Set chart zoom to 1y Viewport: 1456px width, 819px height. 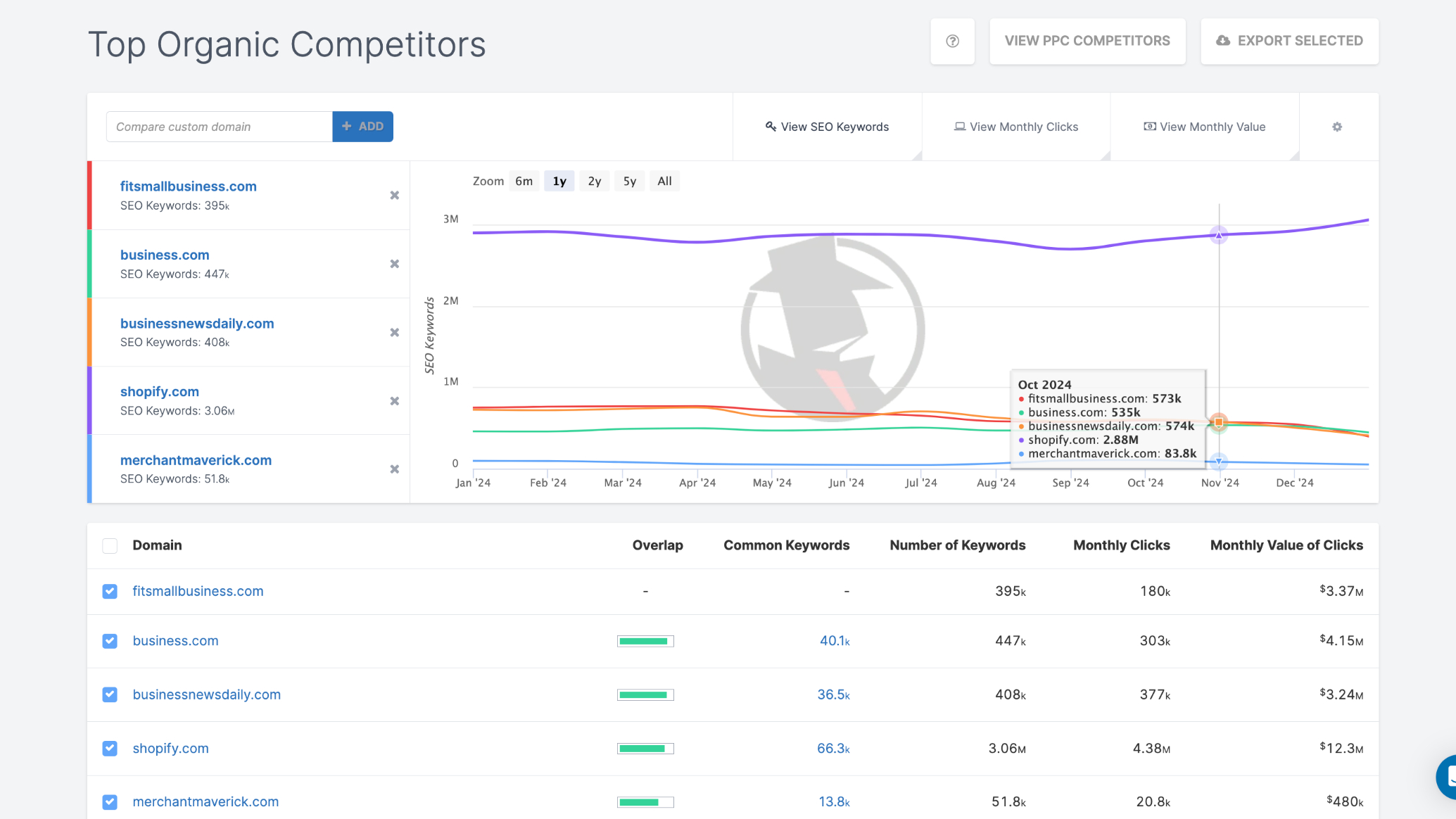coord(559,181)
